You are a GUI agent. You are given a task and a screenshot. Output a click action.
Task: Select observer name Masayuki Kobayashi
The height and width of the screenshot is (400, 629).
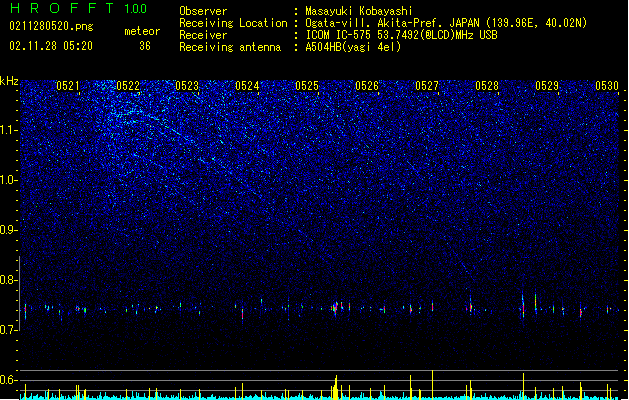click(x=359, y=11)
